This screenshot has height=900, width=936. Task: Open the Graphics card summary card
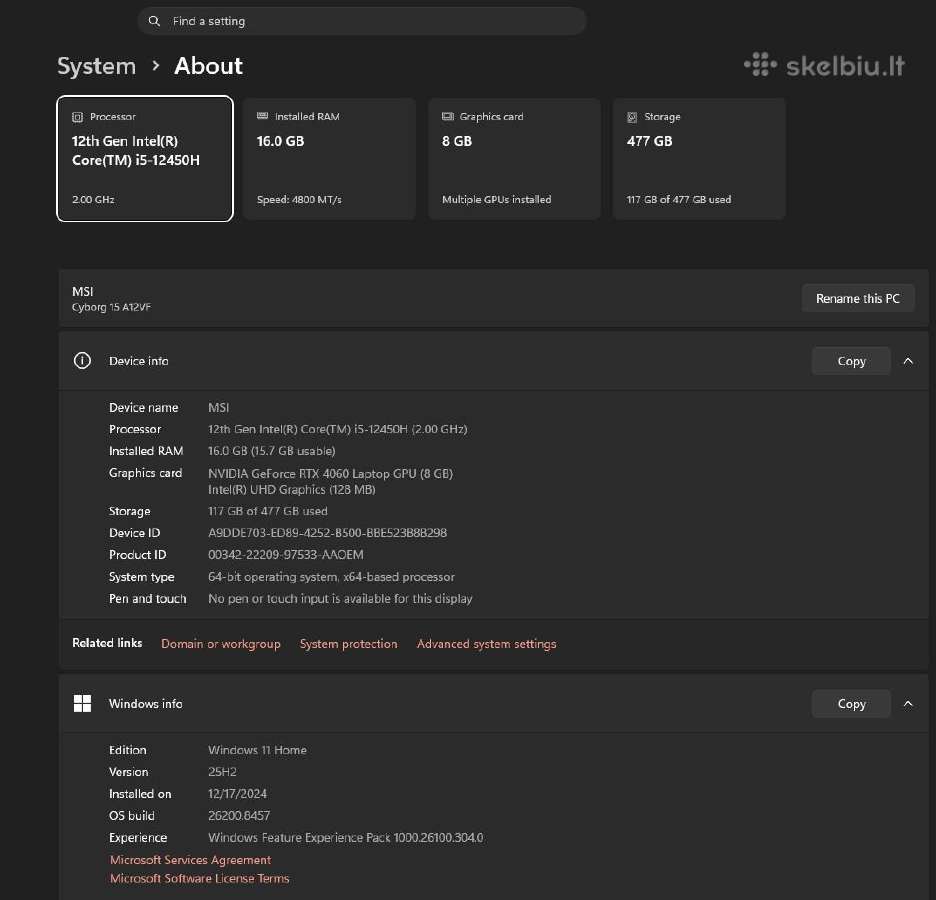[515, 159]
